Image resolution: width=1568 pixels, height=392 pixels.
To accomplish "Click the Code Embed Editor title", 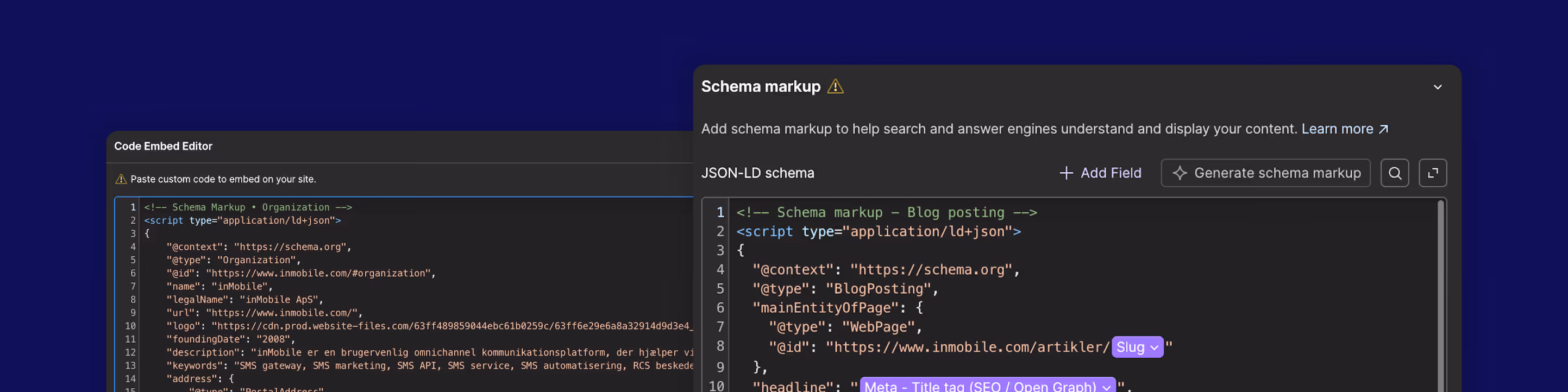I will click(163, 146).
